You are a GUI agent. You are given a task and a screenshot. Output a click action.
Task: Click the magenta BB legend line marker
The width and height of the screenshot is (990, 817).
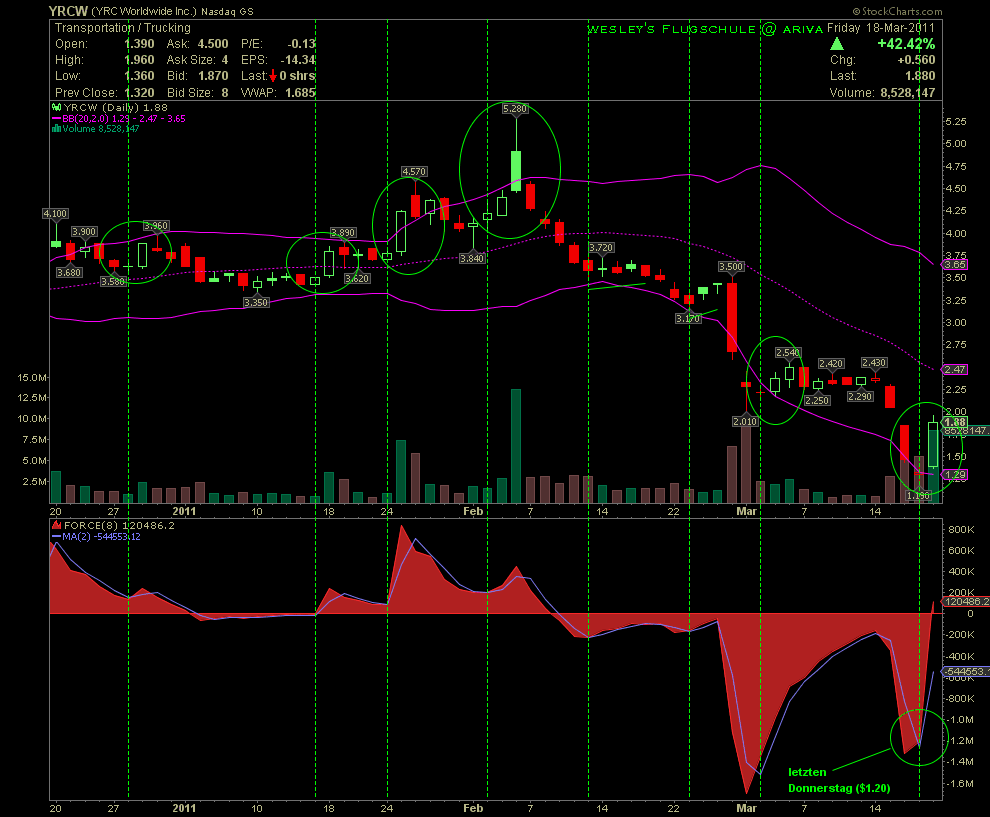56,119
